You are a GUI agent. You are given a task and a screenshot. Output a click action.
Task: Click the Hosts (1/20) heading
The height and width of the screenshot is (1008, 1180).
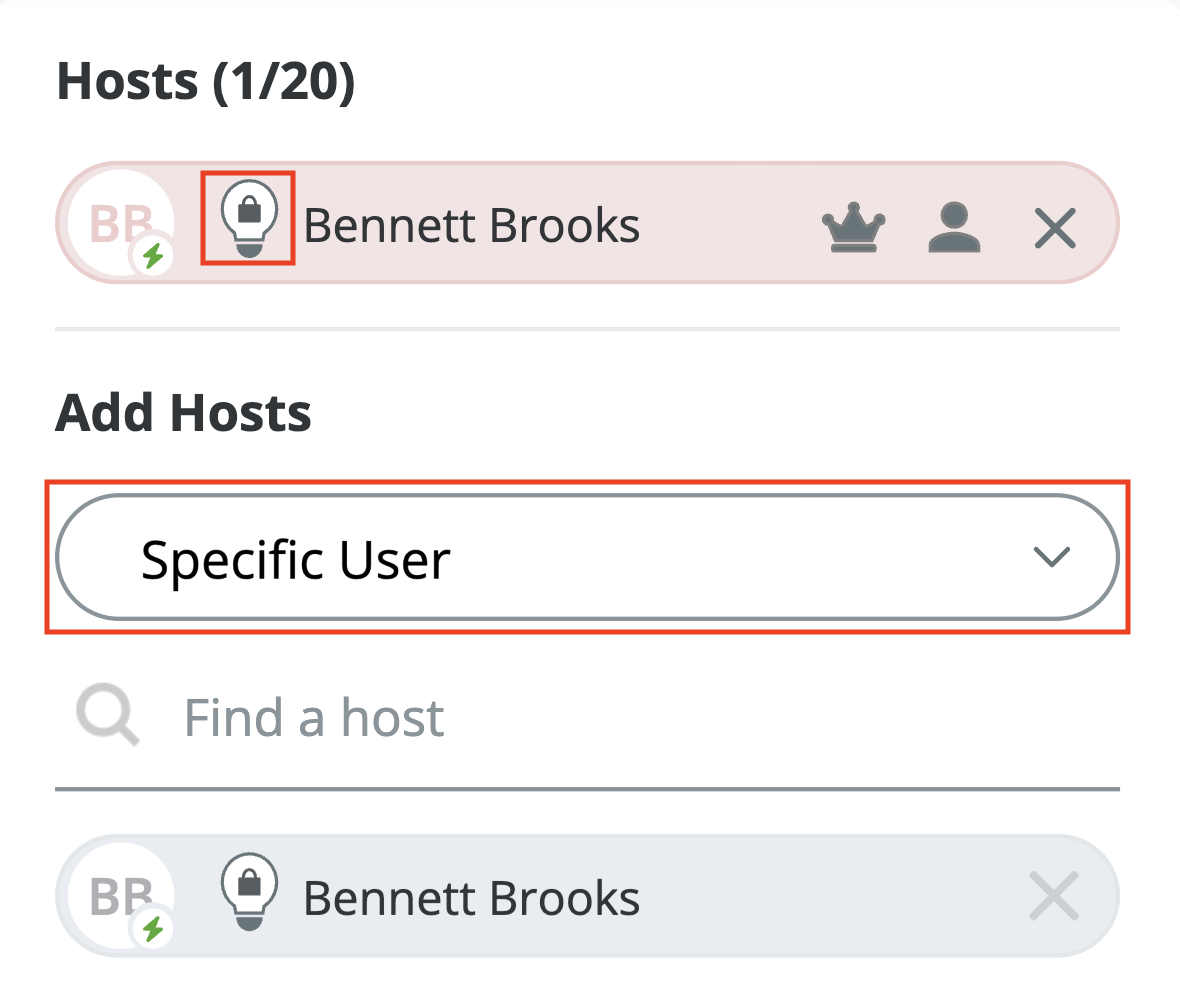pos(206,82)
